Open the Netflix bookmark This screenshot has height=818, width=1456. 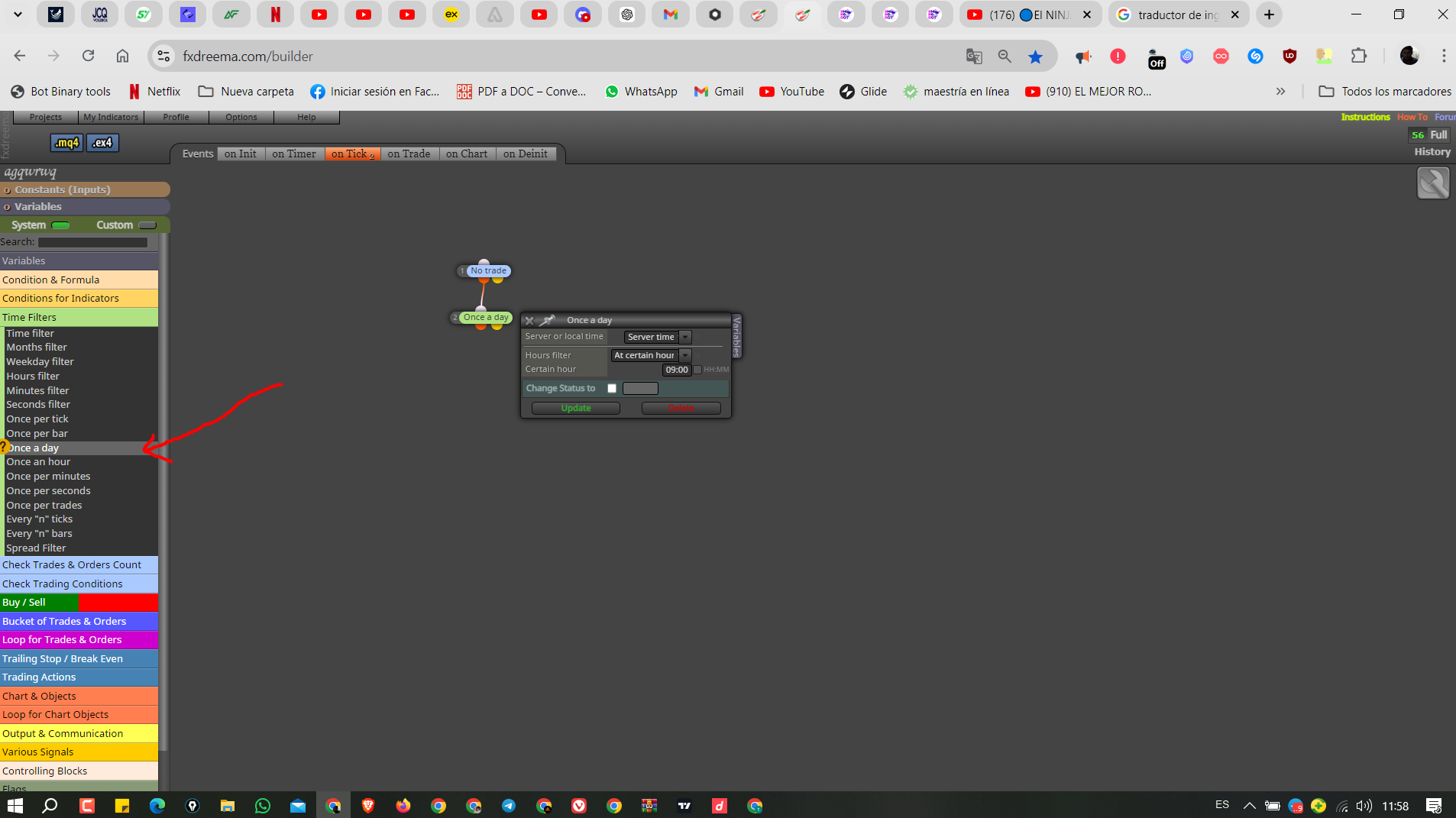tap(154, 92)
